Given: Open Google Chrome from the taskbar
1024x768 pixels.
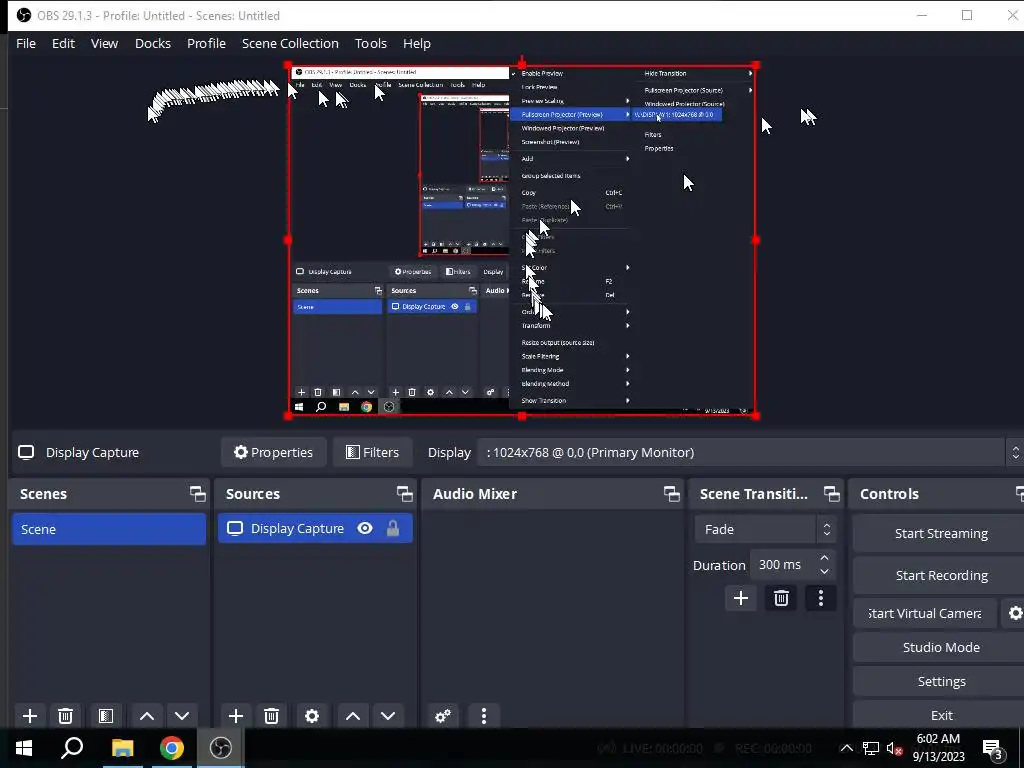Looking at the screenshot, I should point(172,748).
